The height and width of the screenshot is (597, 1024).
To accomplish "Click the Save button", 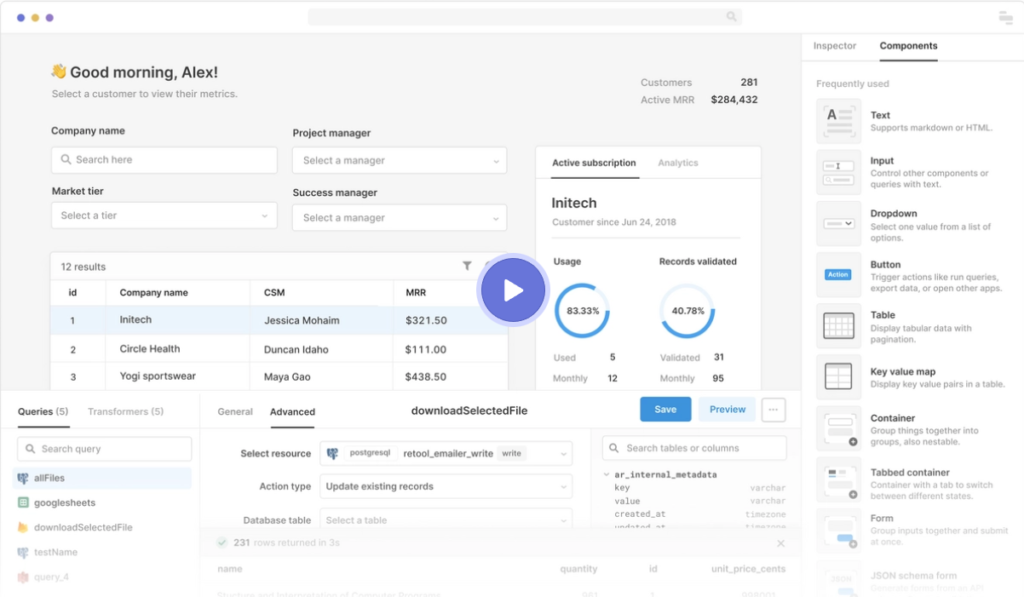I will tap(665, 410).
